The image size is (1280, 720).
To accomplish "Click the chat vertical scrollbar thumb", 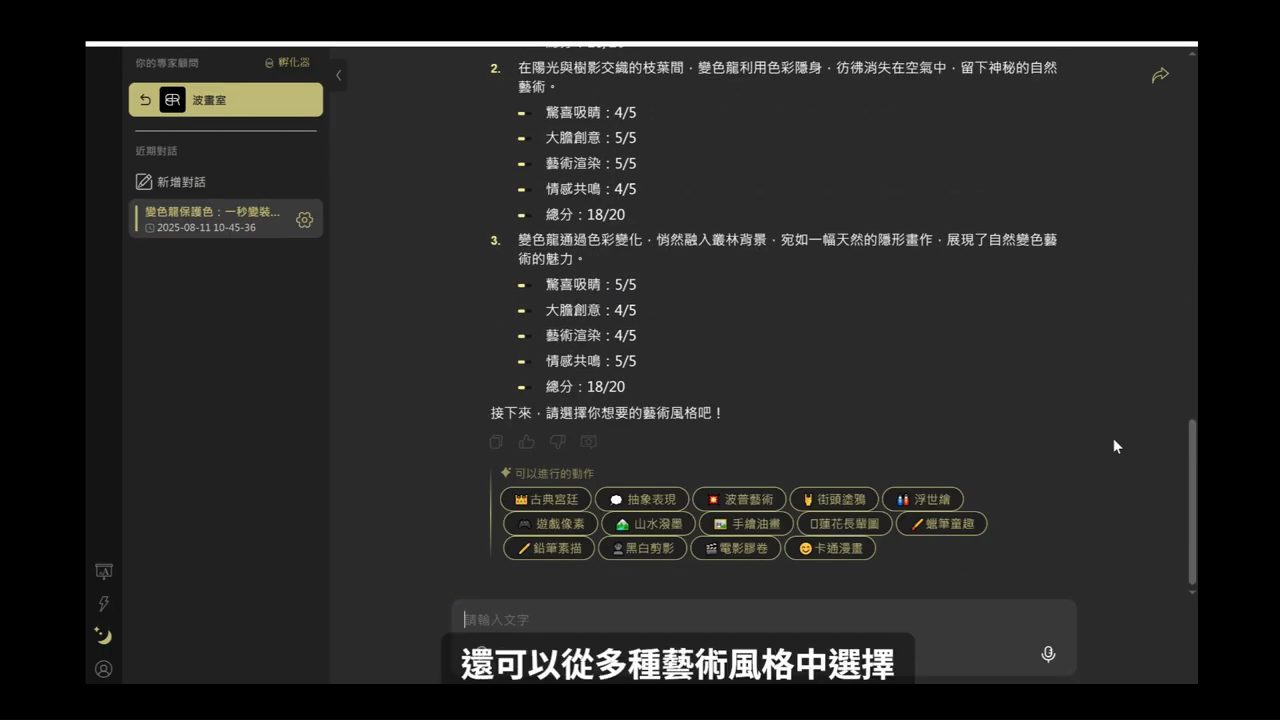I will (x=1192, y=501).
